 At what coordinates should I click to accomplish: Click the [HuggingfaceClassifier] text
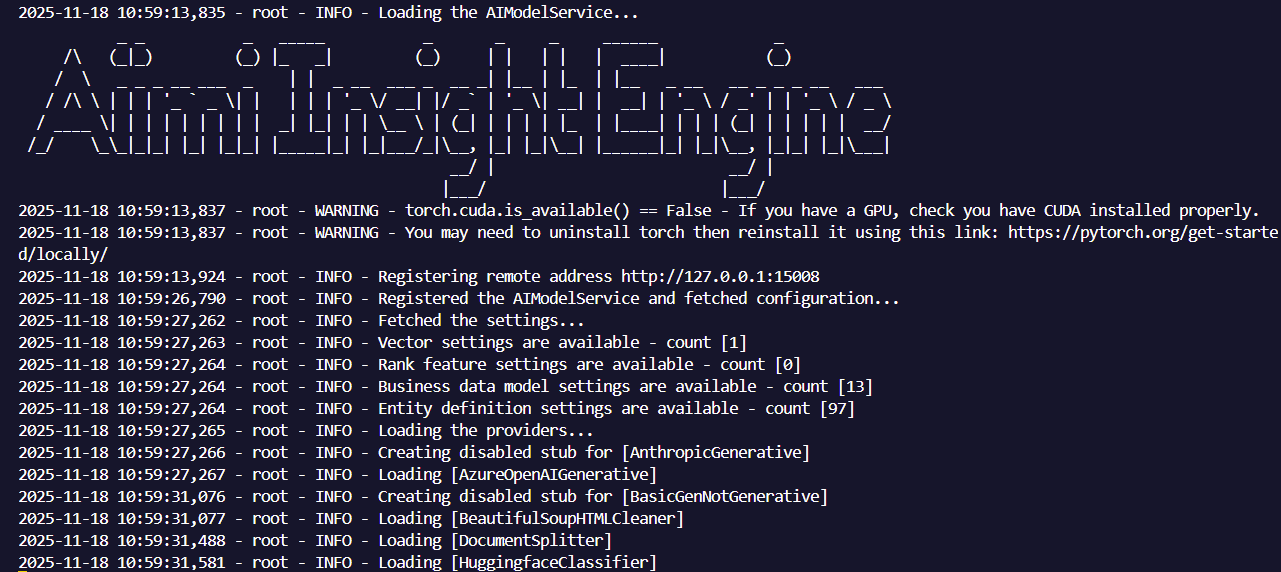[x=554, y=562]
